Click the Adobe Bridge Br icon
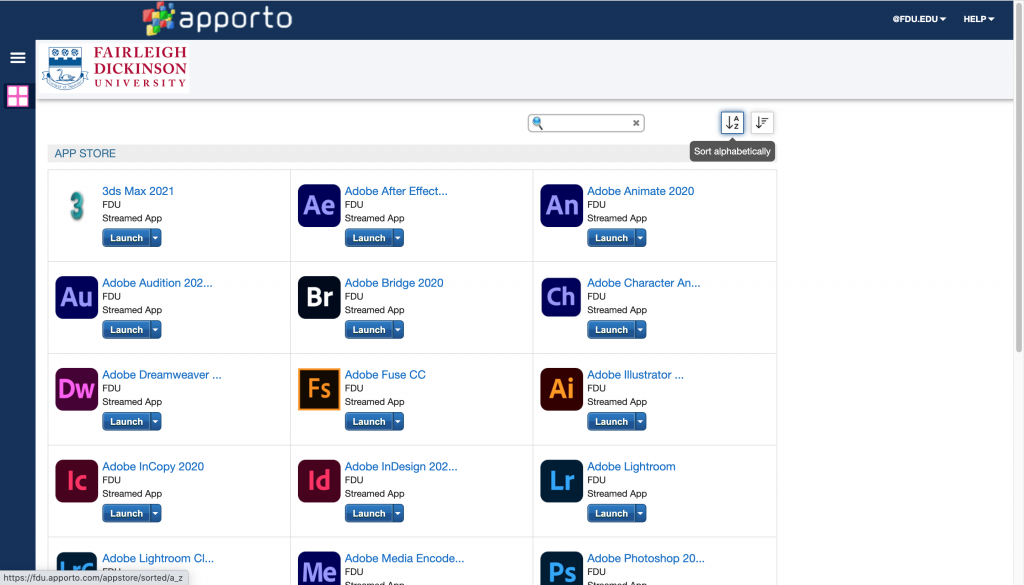This screenshot has height=585, width=1024. click(x=319, y=298)
